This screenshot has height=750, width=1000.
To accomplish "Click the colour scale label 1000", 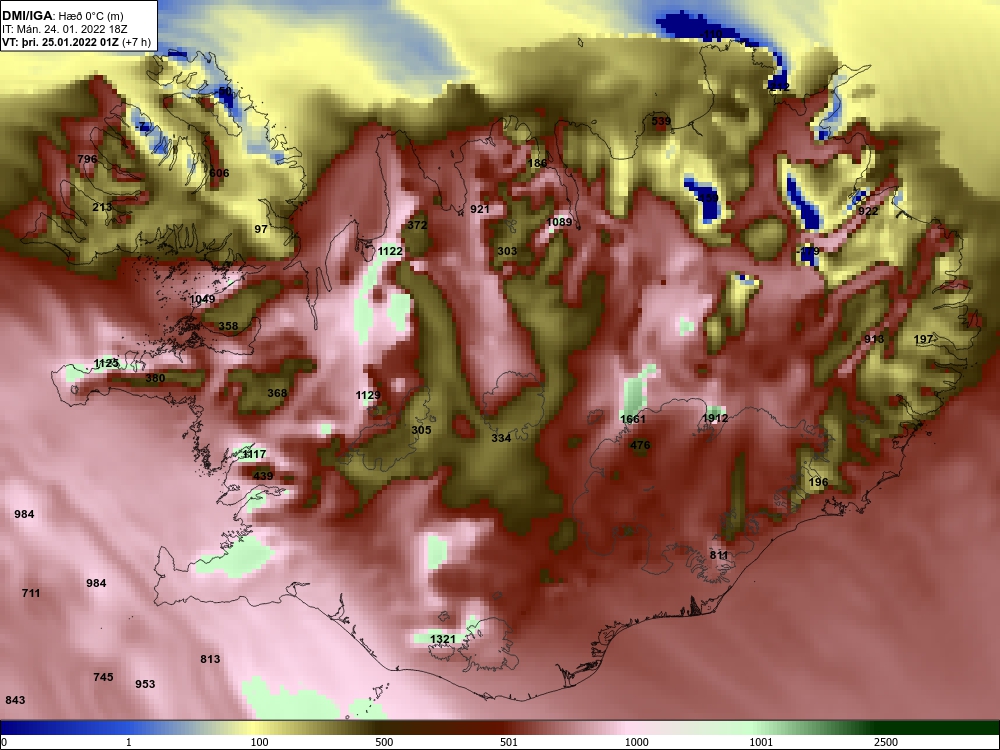I will (636, 742).
